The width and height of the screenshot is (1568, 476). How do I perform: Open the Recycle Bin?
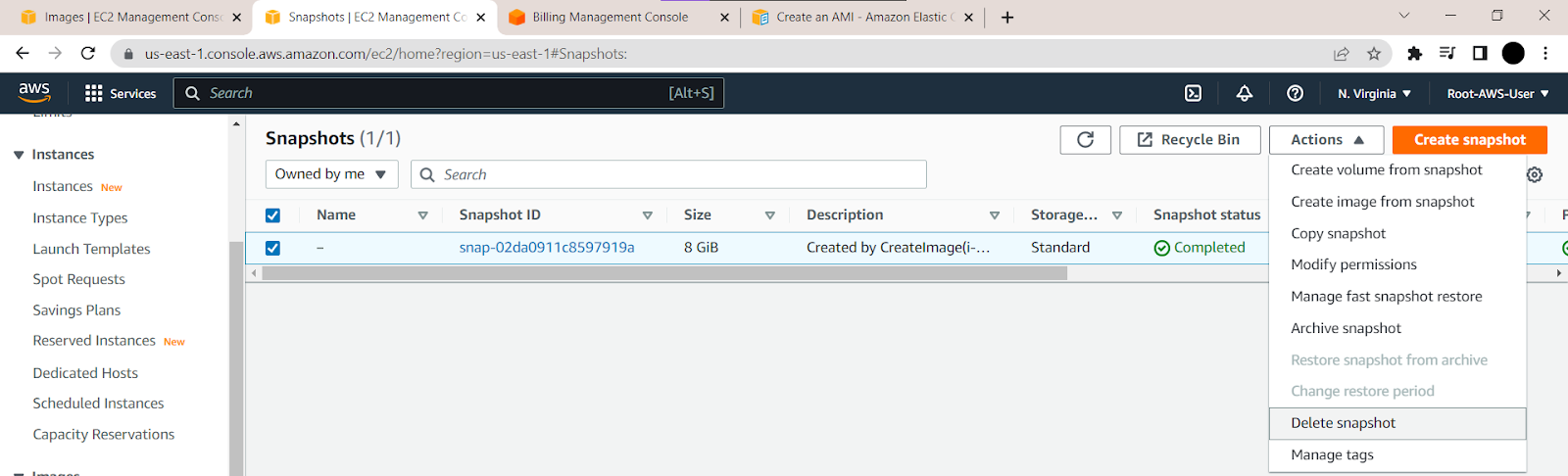(1189, 140)
